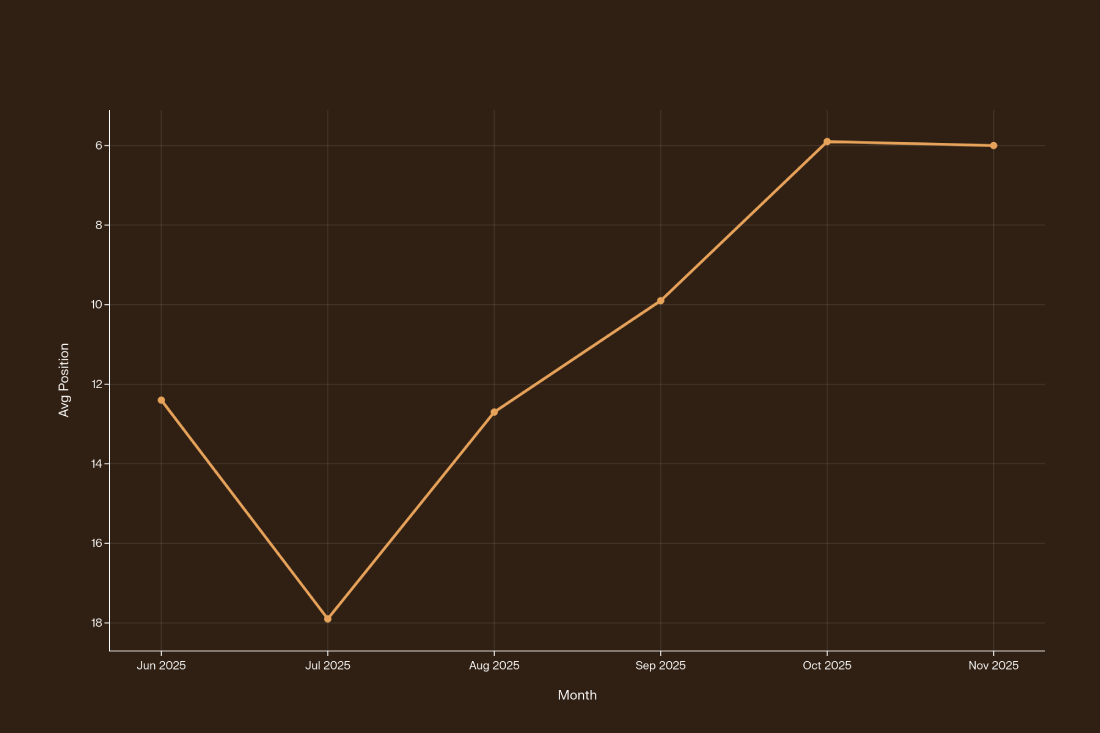Click the Nov 2025 data point
This screenshot has width=1100, height=733.
[x=993, y=146]
